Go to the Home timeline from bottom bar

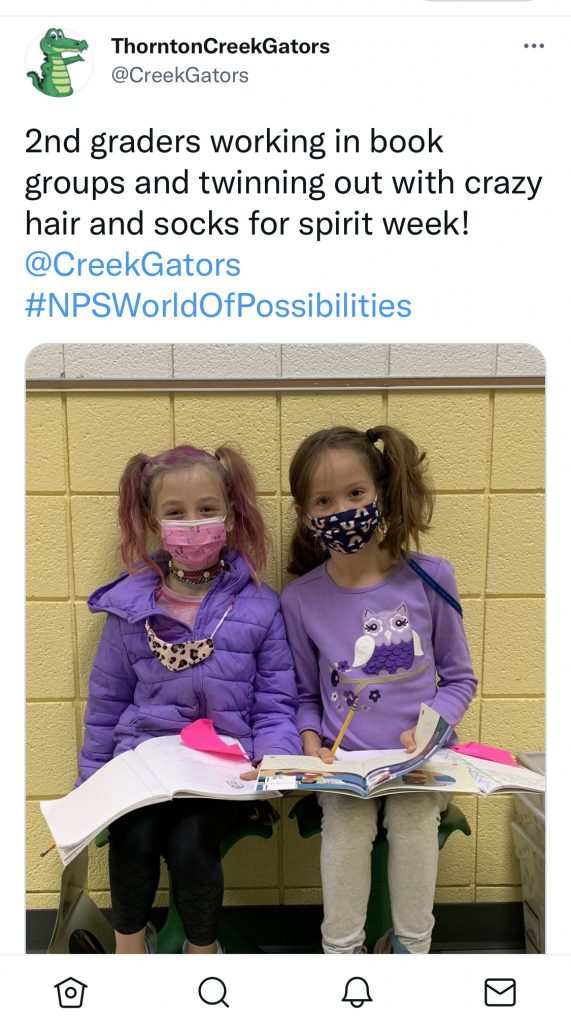71,993
